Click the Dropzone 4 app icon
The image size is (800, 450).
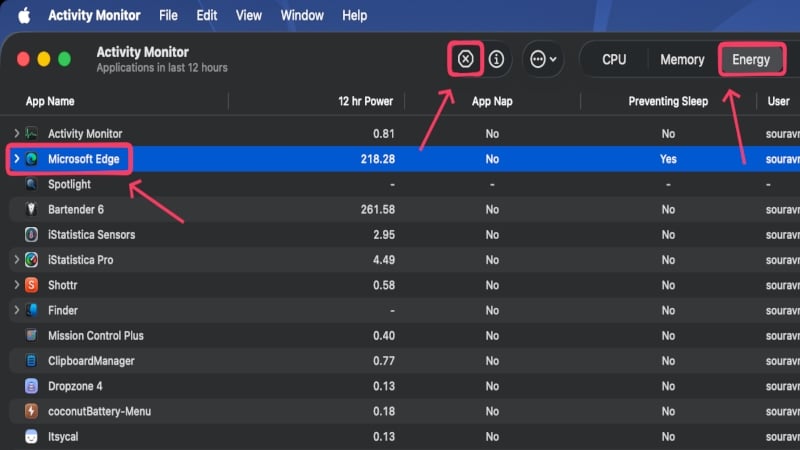coord(31,386)
